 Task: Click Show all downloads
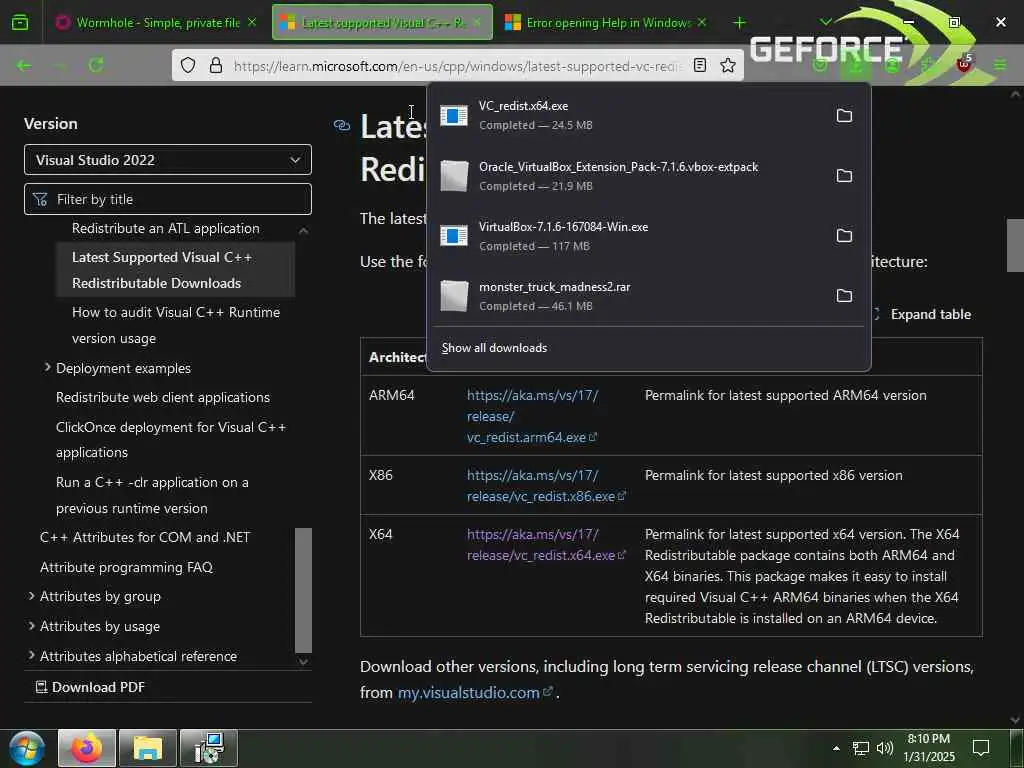(494, 348)
